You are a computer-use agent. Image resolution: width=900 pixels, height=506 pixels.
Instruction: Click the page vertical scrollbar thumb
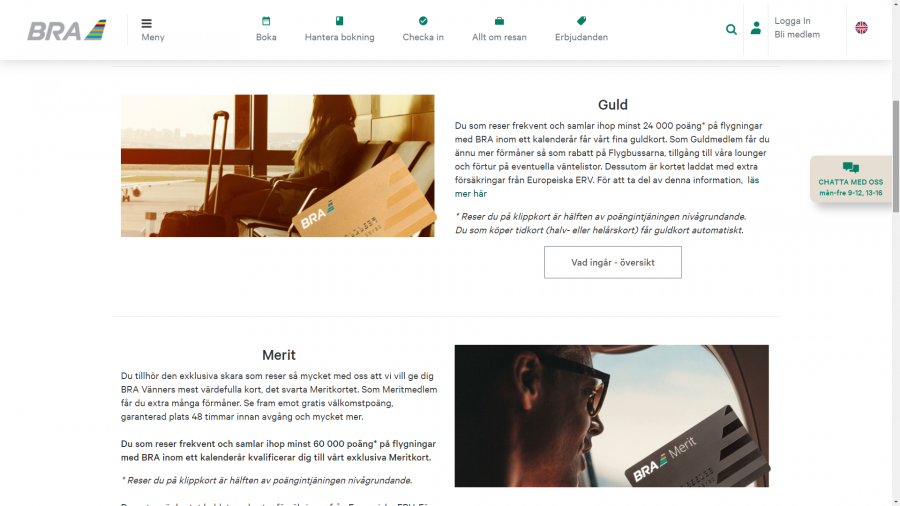click(x=895, y=156)
